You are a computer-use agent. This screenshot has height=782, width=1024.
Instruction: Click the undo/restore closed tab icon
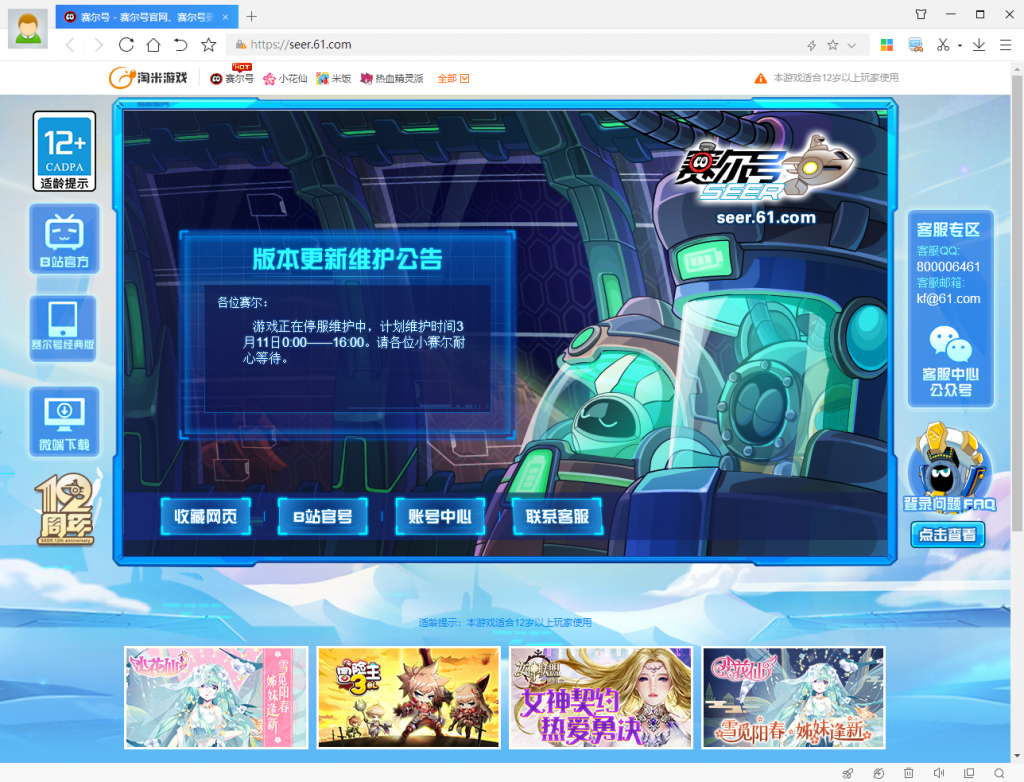(x=180, y=44)
